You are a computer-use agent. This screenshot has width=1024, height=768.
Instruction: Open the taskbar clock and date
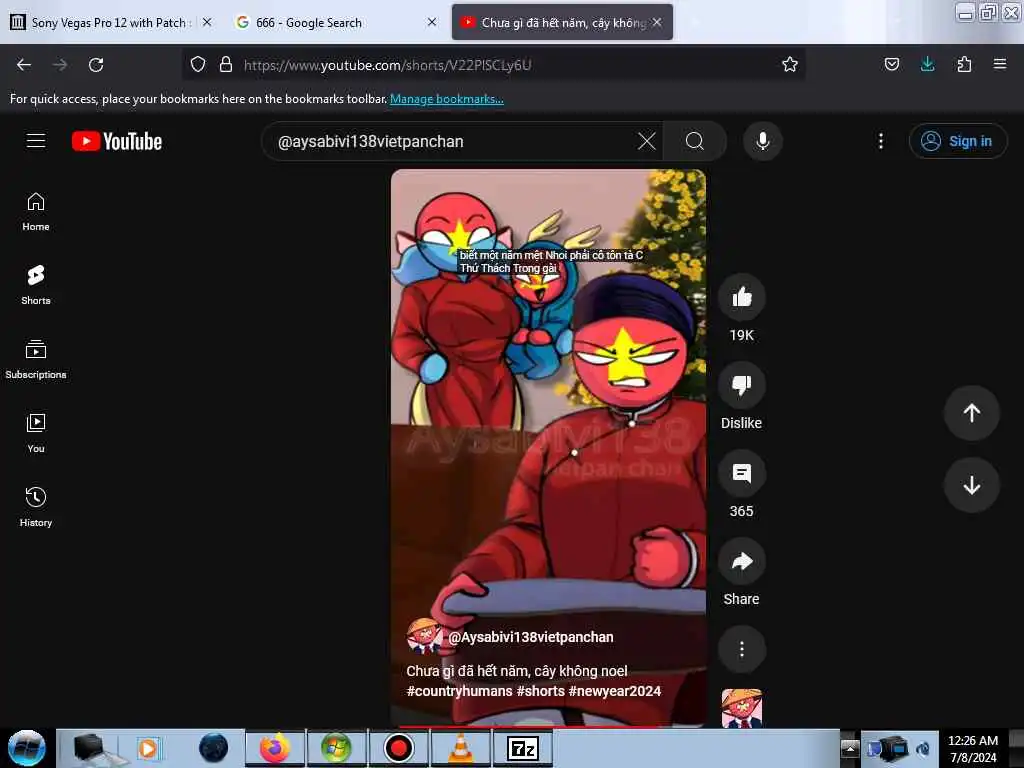tap(973, 749)
